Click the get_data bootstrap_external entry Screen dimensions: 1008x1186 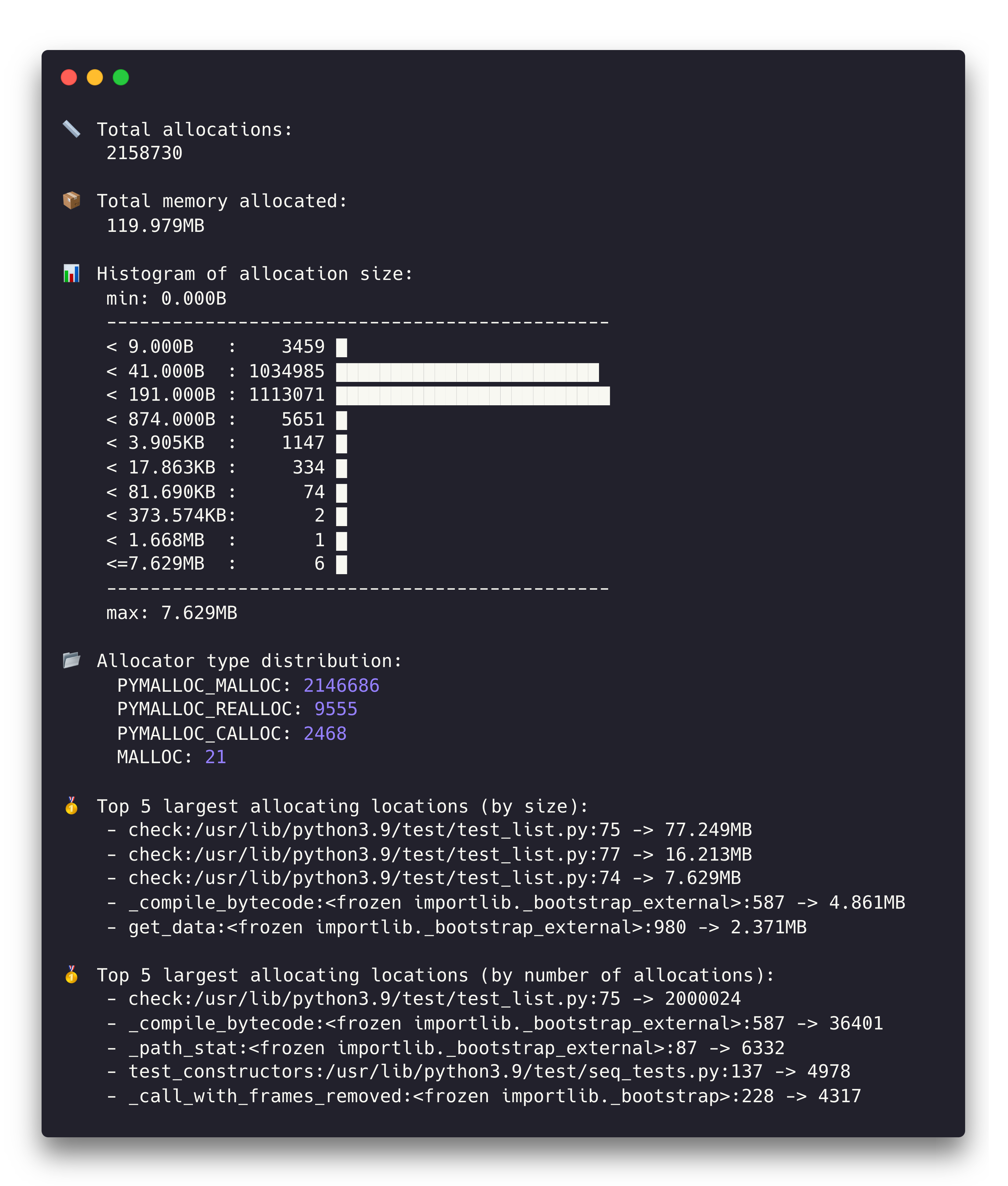[x=457, y=926]
